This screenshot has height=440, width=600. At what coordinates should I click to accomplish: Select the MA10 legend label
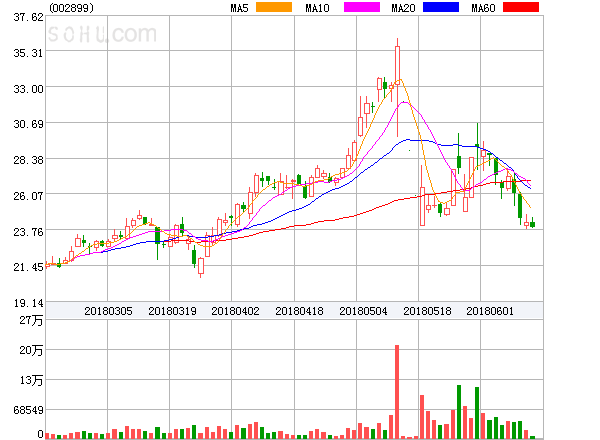[x=317, y=8]
